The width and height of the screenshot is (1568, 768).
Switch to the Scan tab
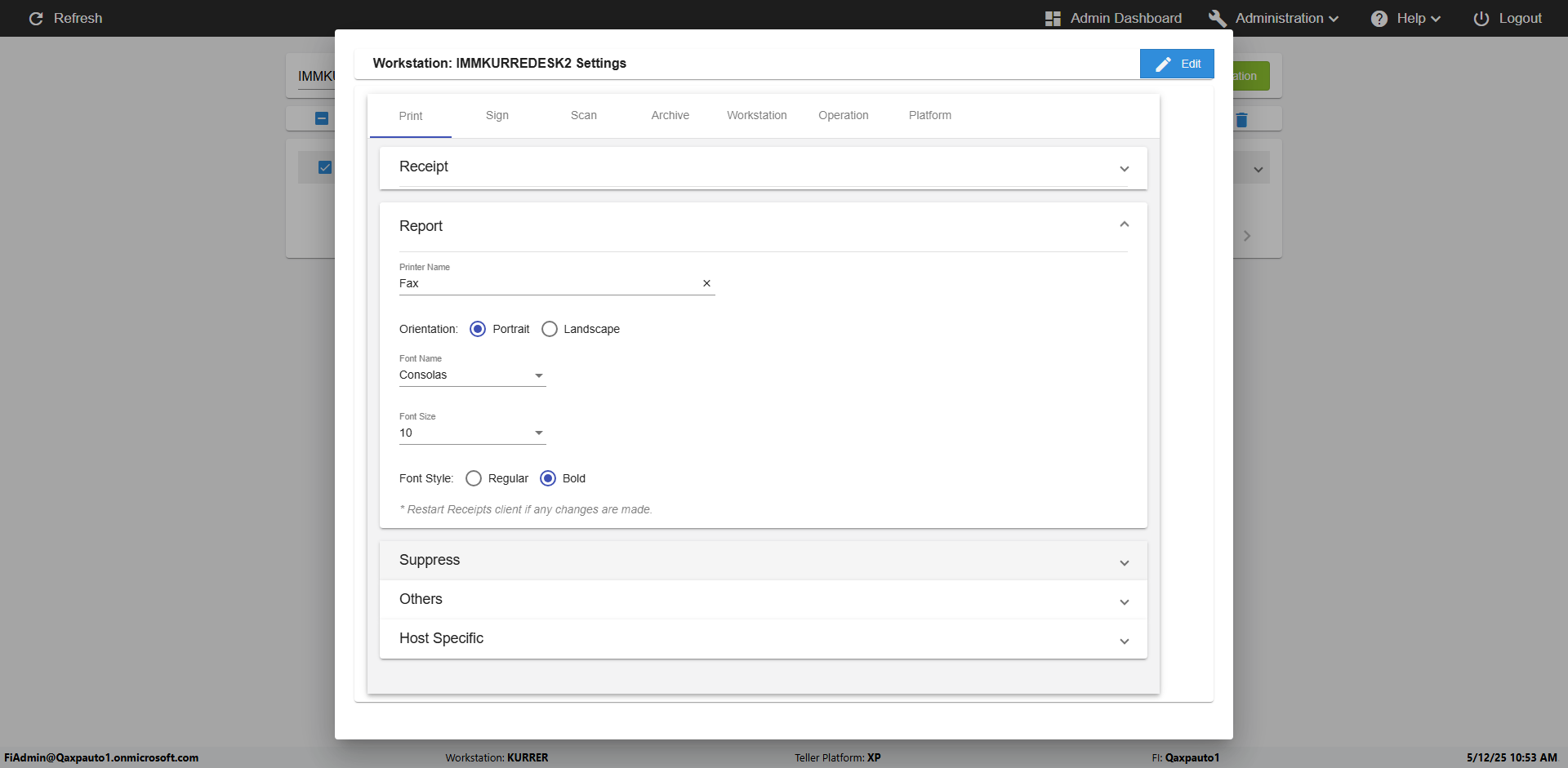coord(583,115)
